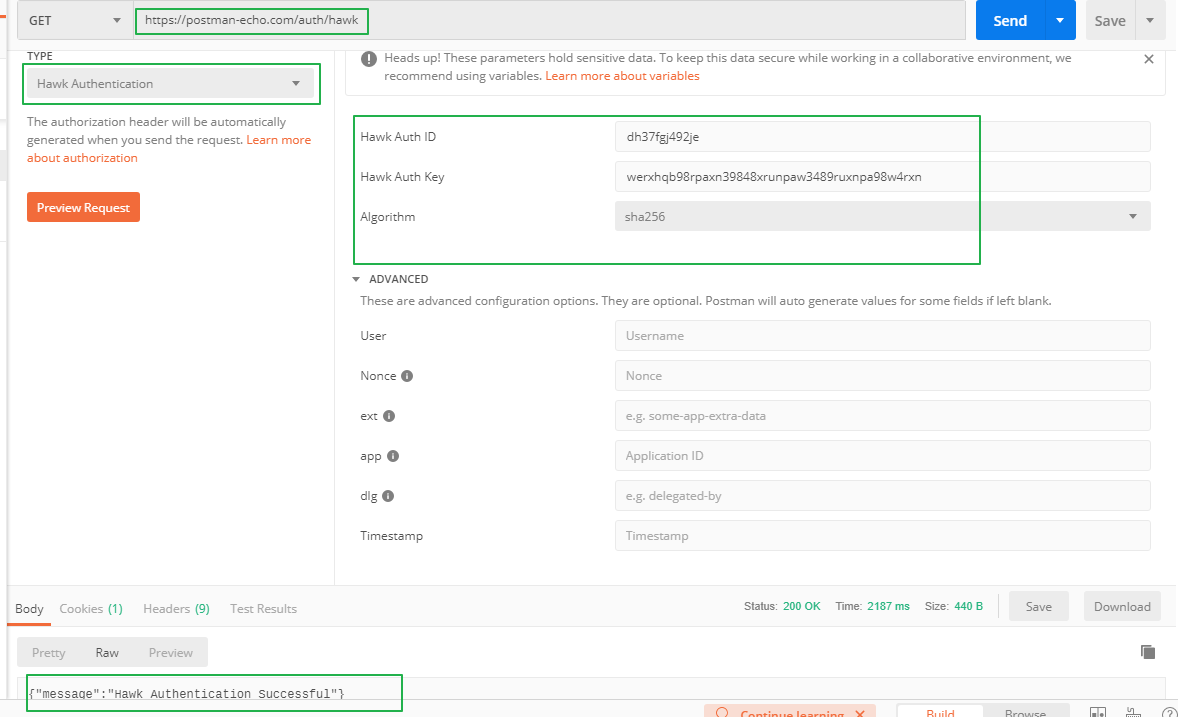
Task: Click the Preview Request button
Action: click(83, 208)
